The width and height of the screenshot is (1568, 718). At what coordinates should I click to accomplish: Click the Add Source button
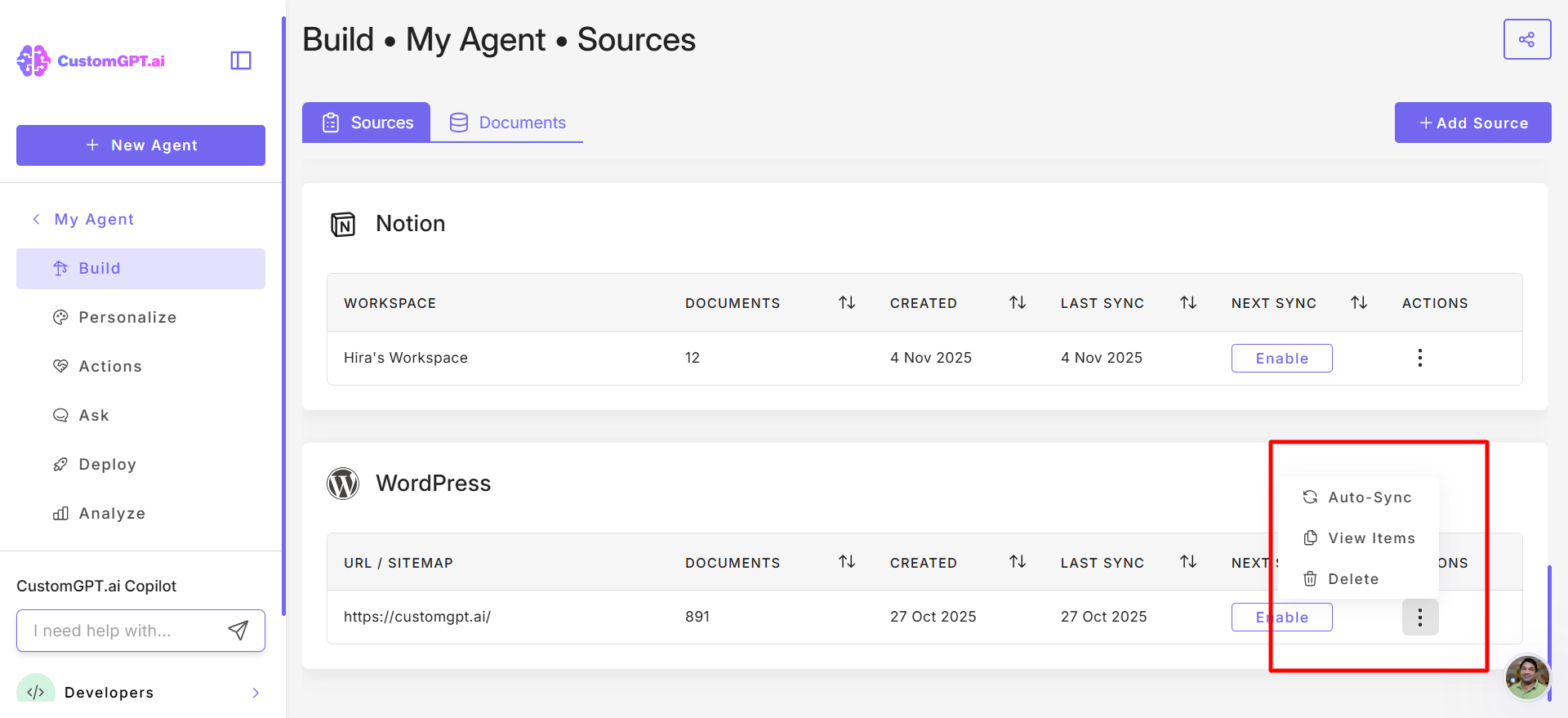pos(1473,123)
